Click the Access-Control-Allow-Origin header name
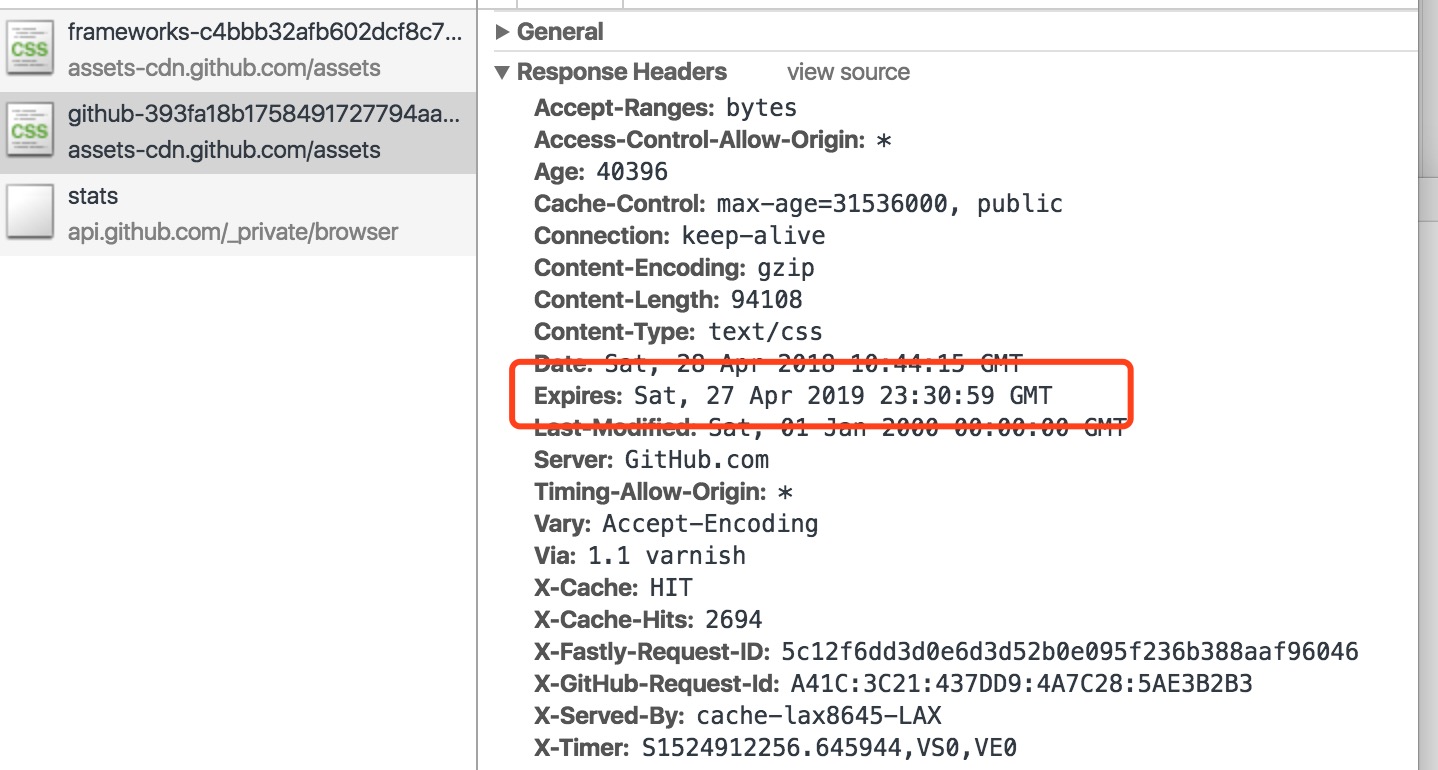 click(699, 140)
